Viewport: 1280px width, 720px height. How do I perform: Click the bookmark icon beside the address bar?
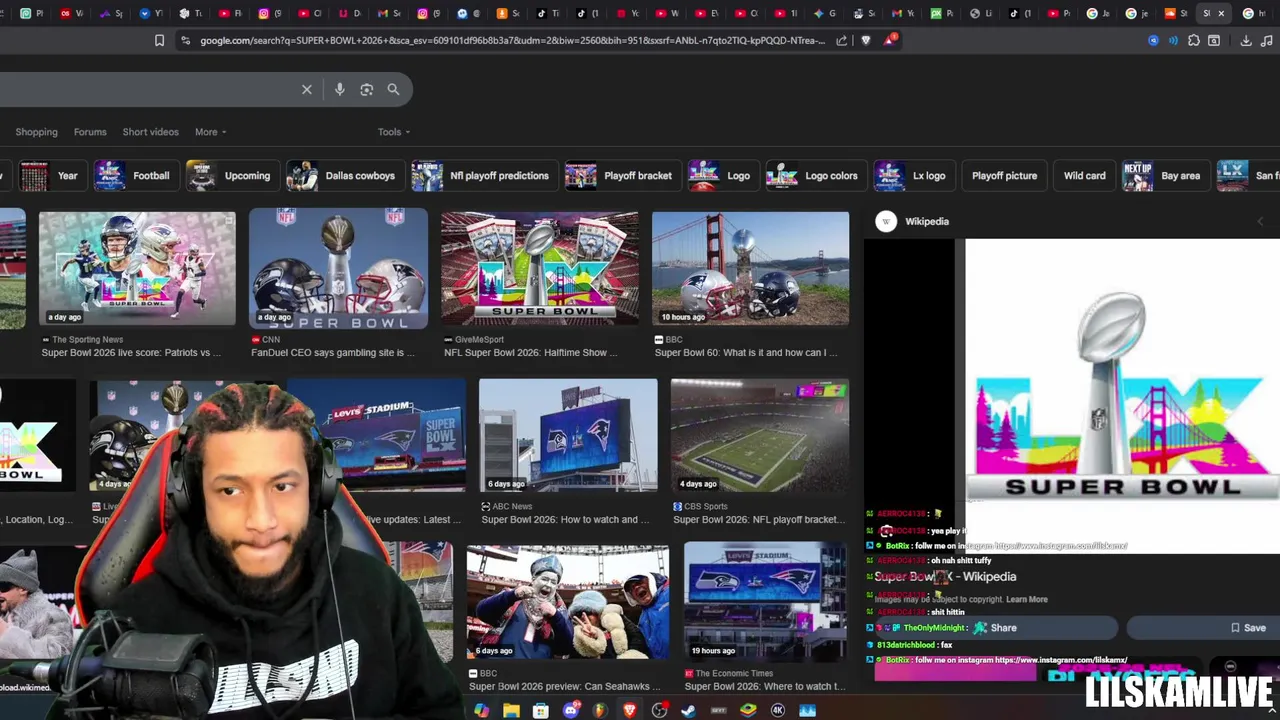[x=159, y=41]
